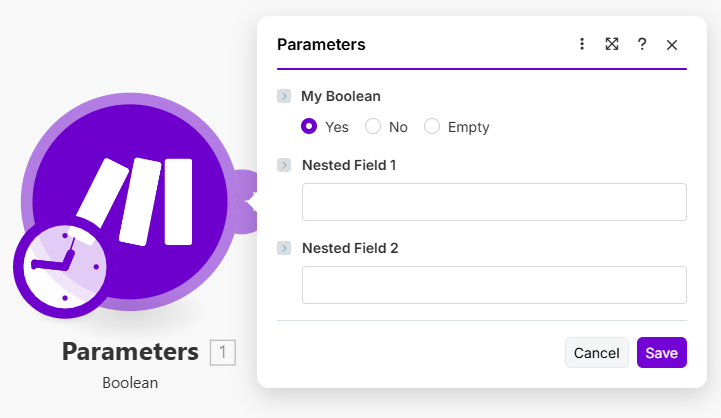The height and width of the screenshot is (418, 721).
Task: Open the schedule clock icon on the module
Action: 62,268
